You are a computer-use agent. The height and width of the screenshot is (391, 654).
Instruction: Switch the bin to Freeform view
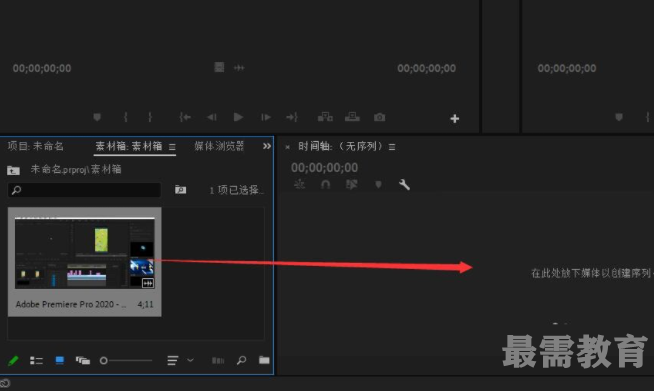(83, 360)
